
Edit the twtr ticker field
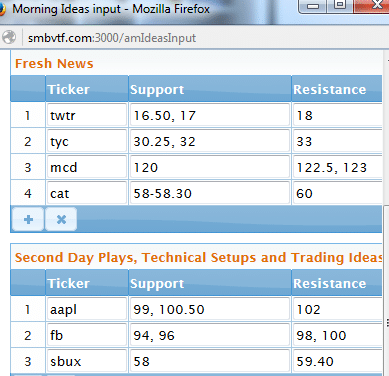click(87, 115)
